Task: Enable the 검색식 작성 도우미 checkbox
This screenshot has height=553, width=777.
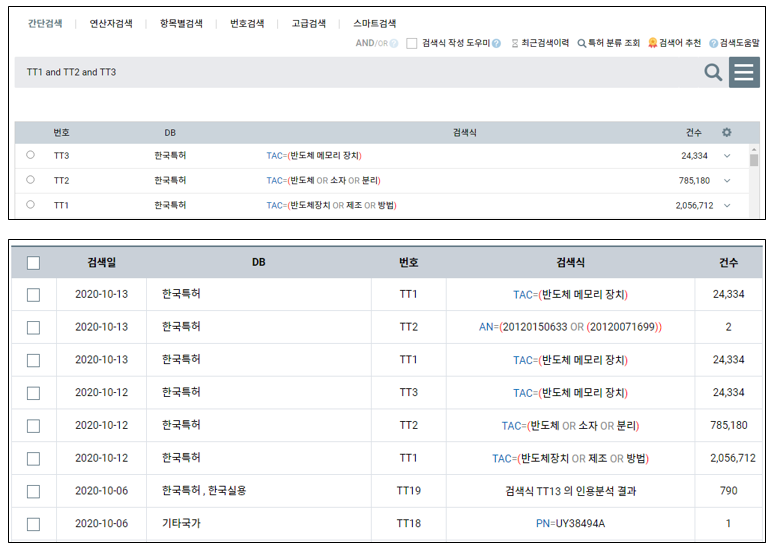Action: pyautogui.click(x=412, y=43)
